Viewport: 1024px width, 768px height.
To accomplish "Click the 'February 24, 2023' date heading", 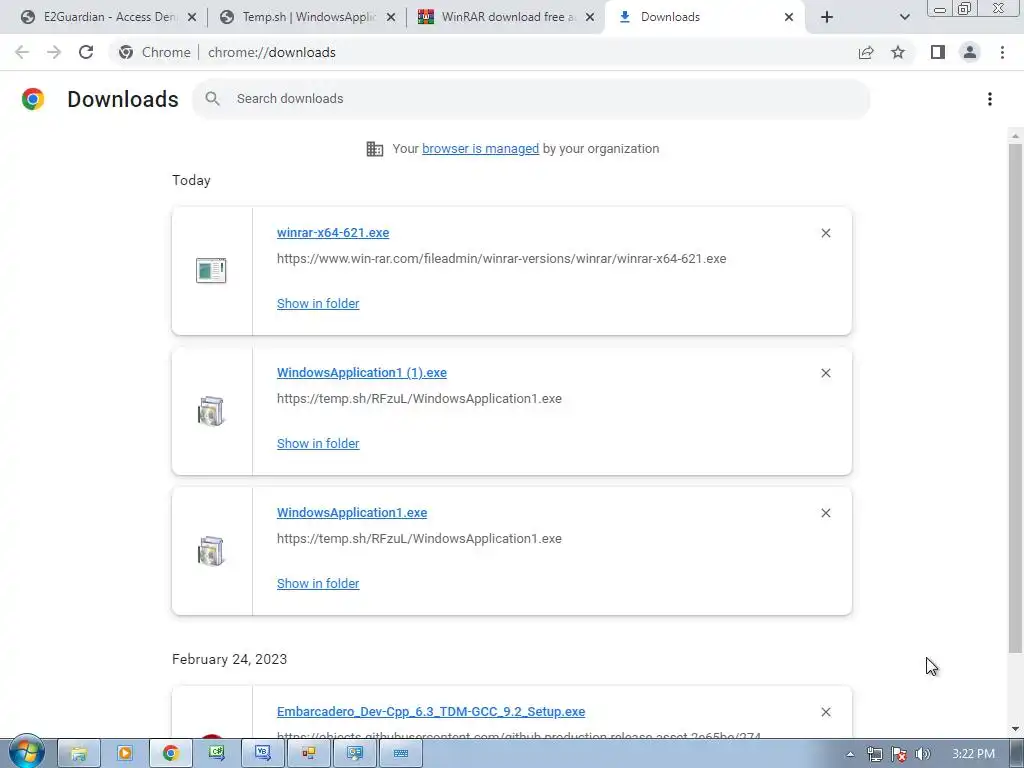I will click(229, 659).
